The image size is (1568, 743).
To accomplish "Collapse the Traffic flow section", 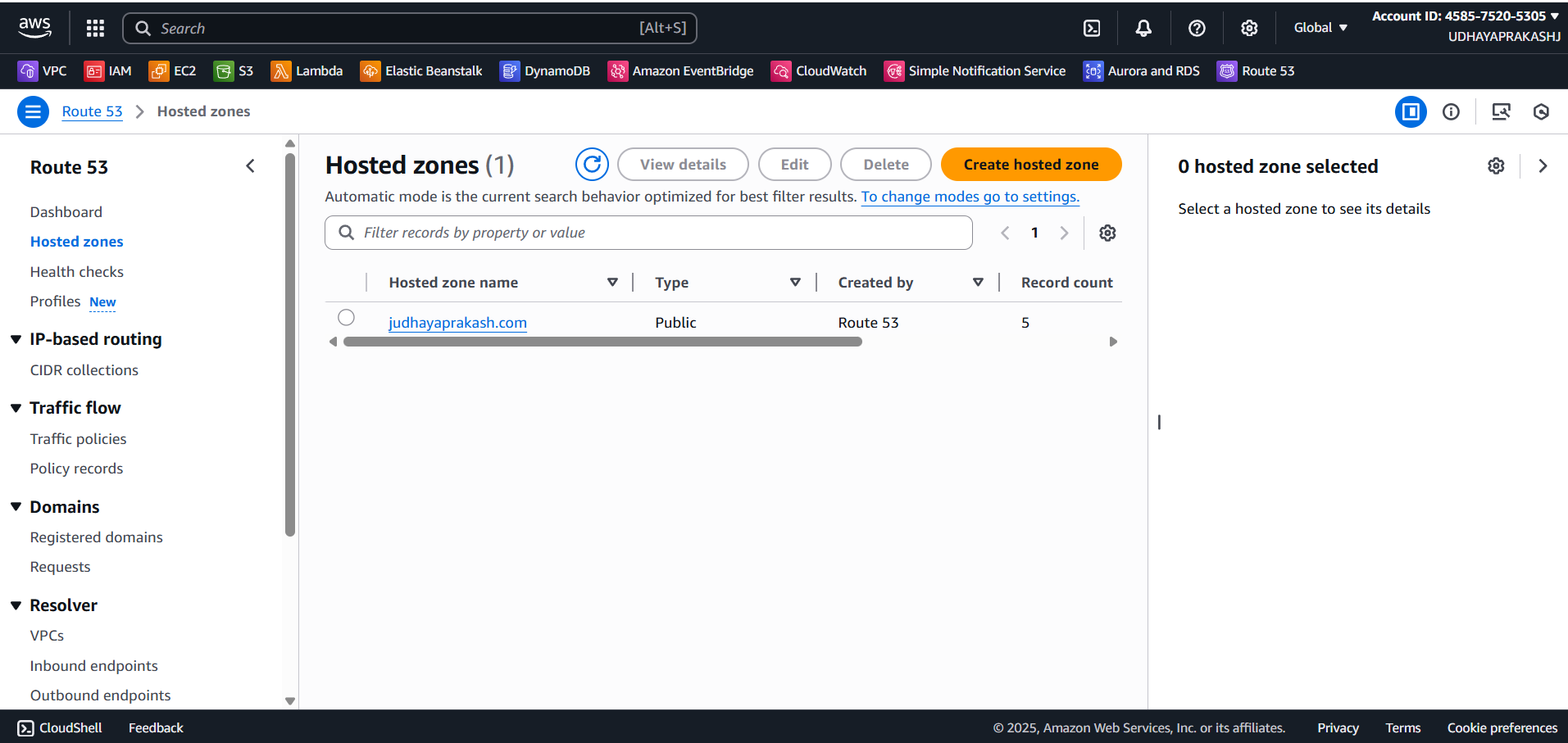I will 16,408.
